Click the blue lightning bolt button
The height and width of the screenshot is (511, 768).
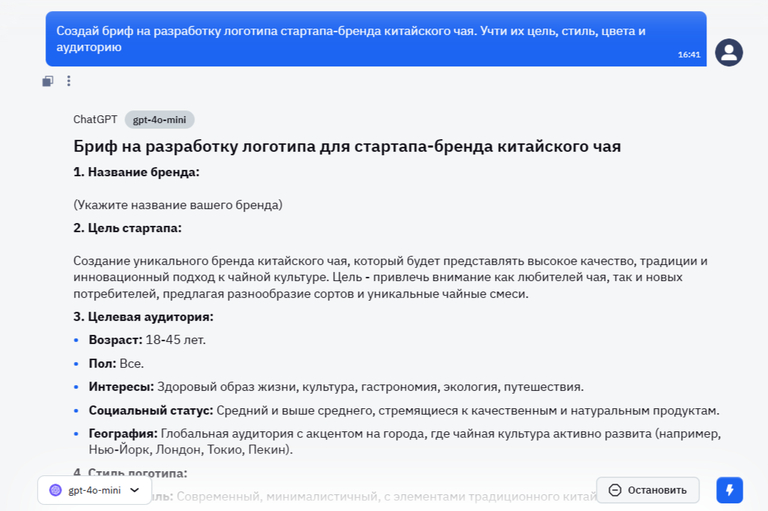(x=729, y=490)
